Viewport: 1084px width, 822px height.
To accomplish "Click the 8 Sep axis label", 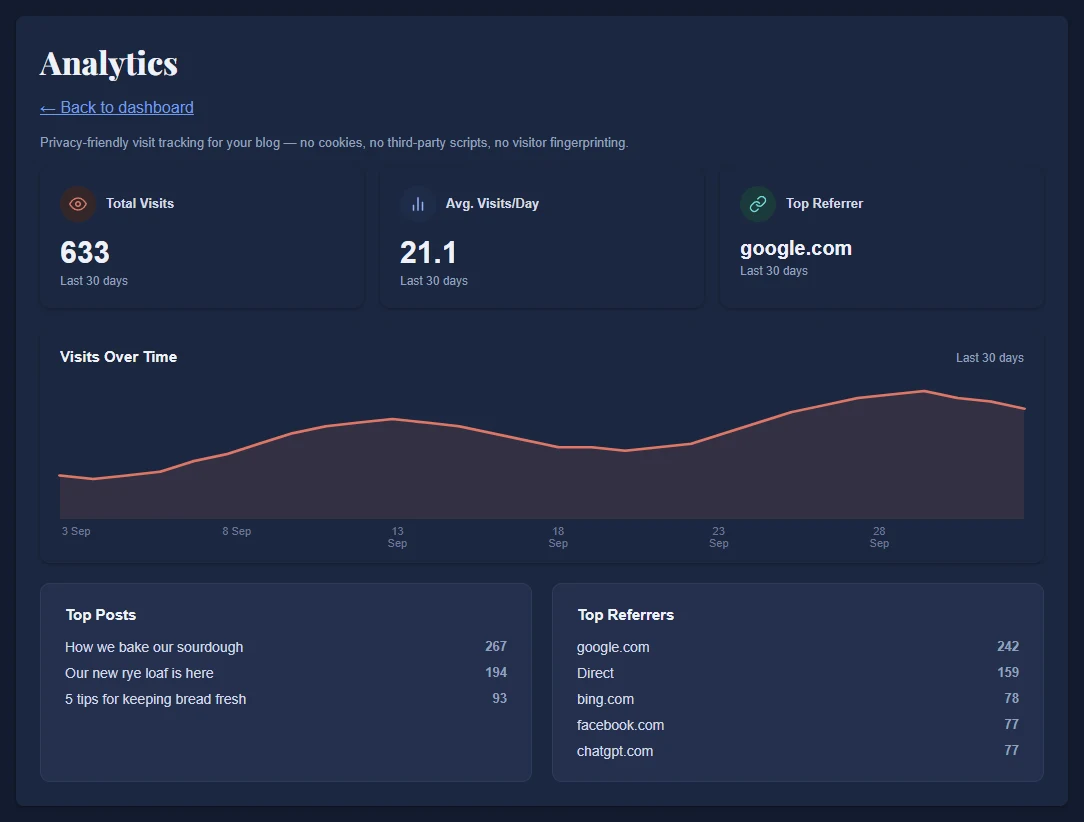I will [x=236, y=531].
